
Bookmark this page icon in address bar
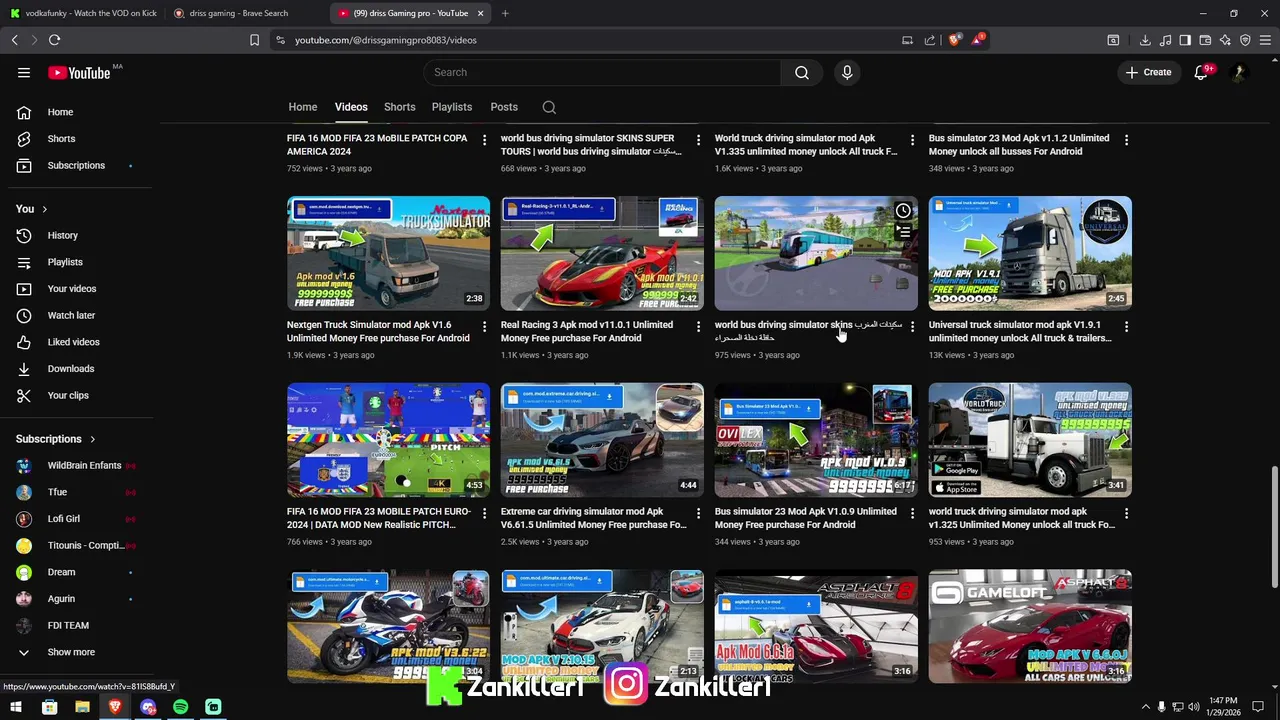(x=254, y=40)
